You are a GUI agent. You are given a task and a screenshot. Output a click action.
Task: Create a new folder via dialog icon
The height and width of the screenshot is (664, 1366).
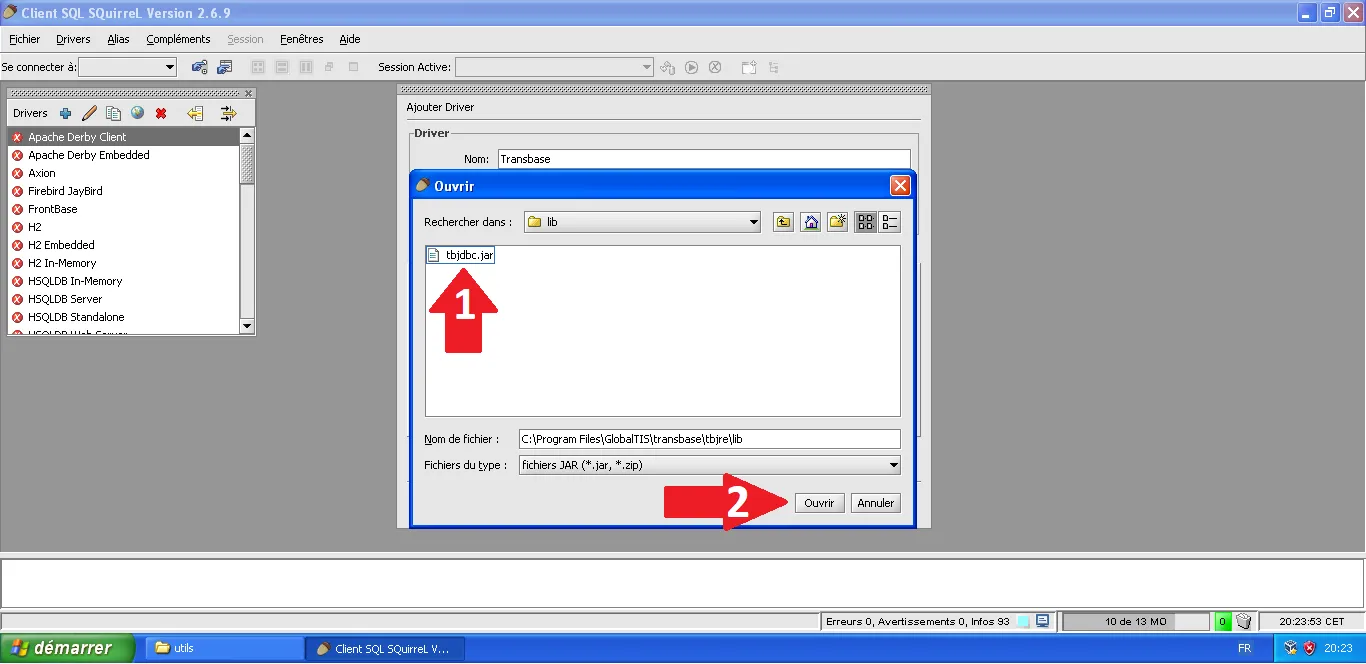pyautogui.click(x=837, y=222)
